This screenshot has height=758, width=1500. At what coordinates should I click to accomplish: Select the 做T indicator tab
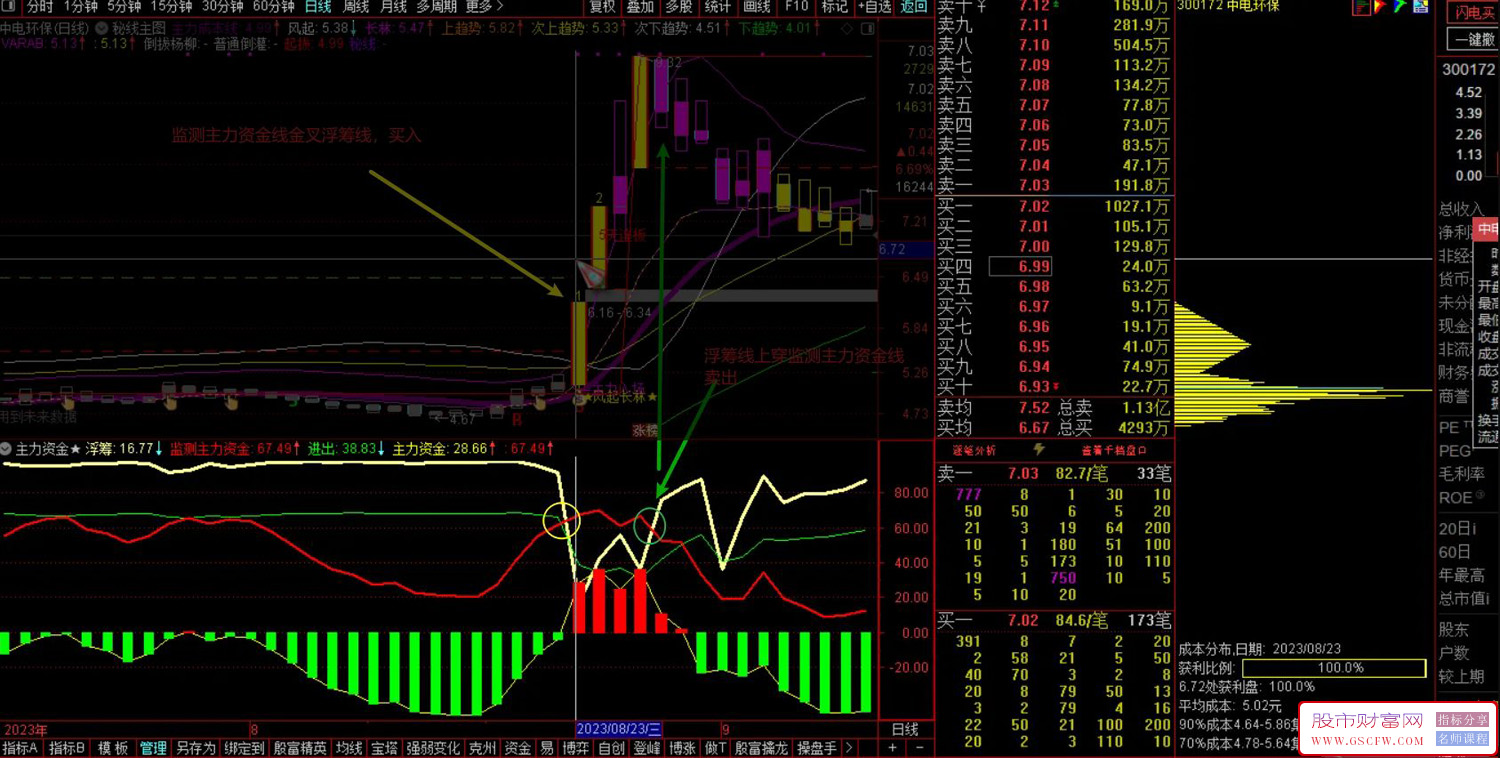716,748
